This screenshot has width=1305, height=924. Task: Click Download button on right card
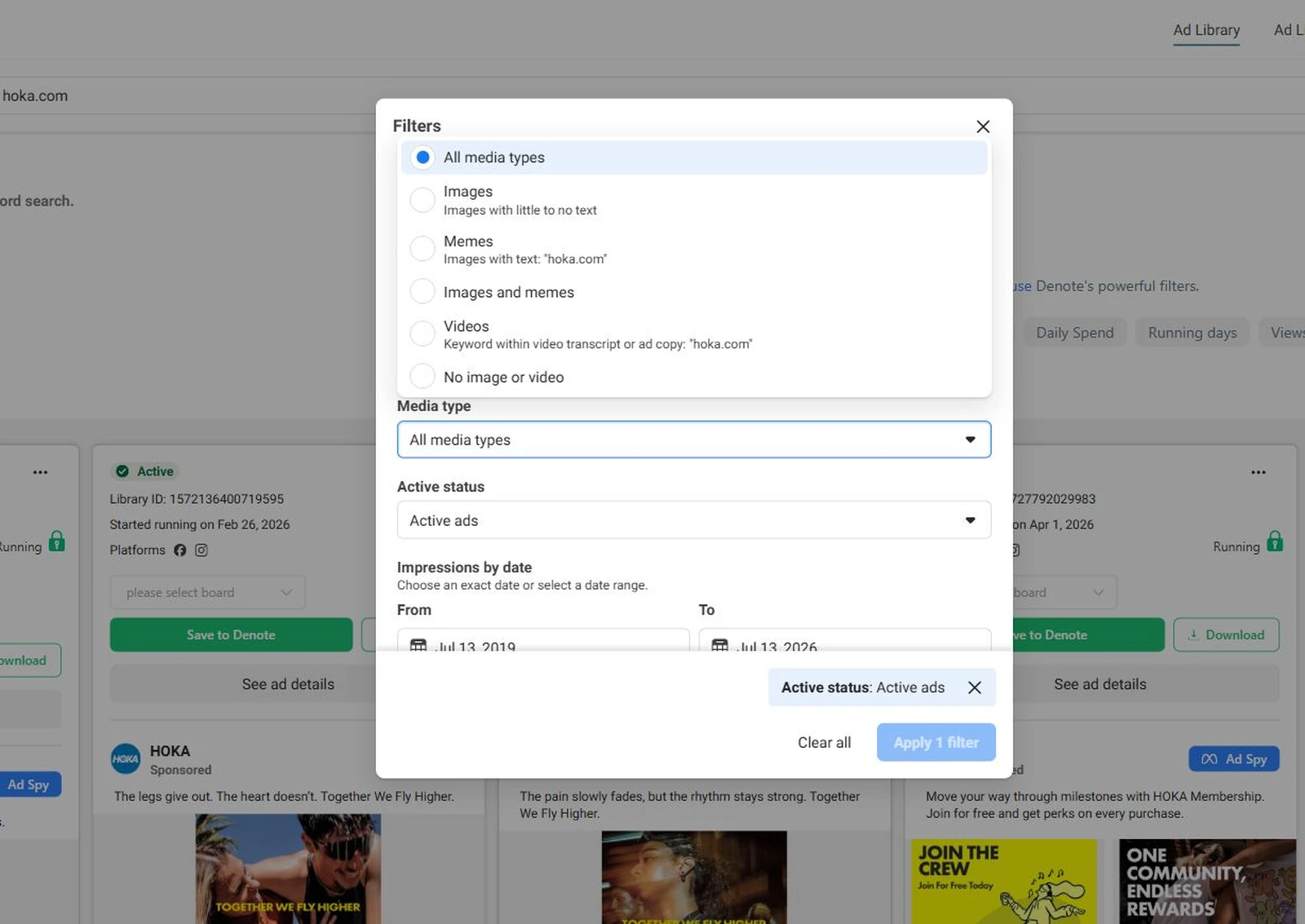[x=1226, y=634]
